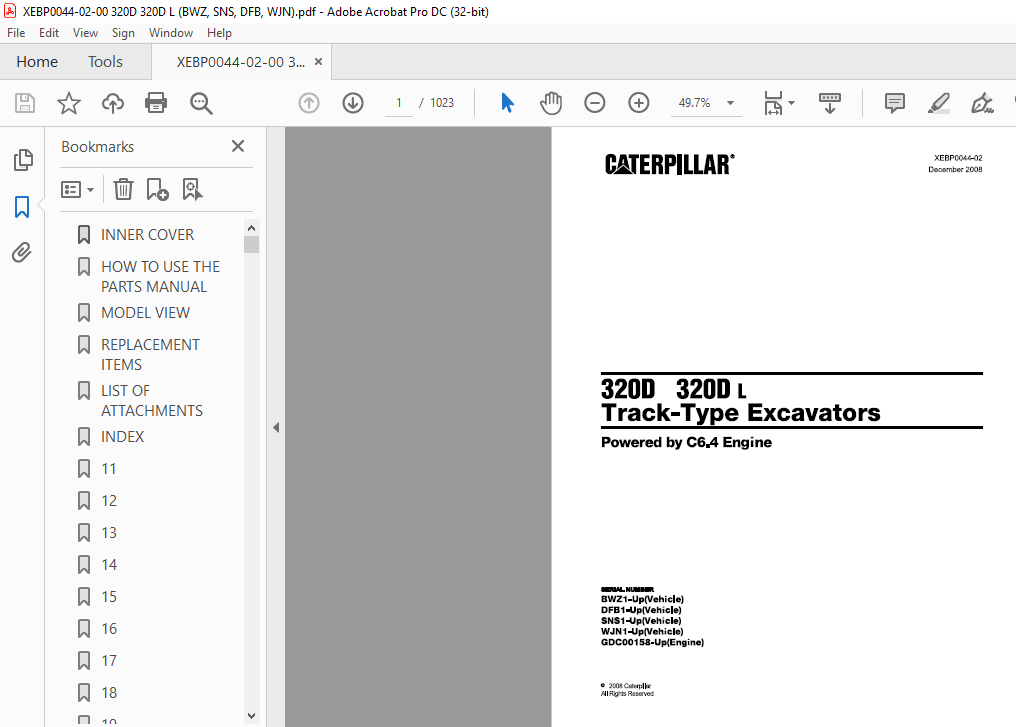Viewport: 1016px width, 727px height.
Task: Open fit page width options
Action: click(773, 103)
